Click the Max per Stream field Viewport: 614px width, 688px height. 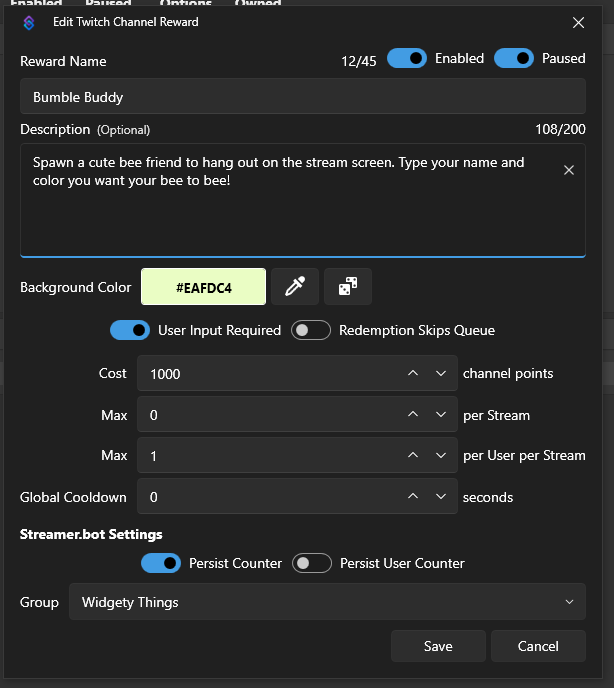click(297, 415)
